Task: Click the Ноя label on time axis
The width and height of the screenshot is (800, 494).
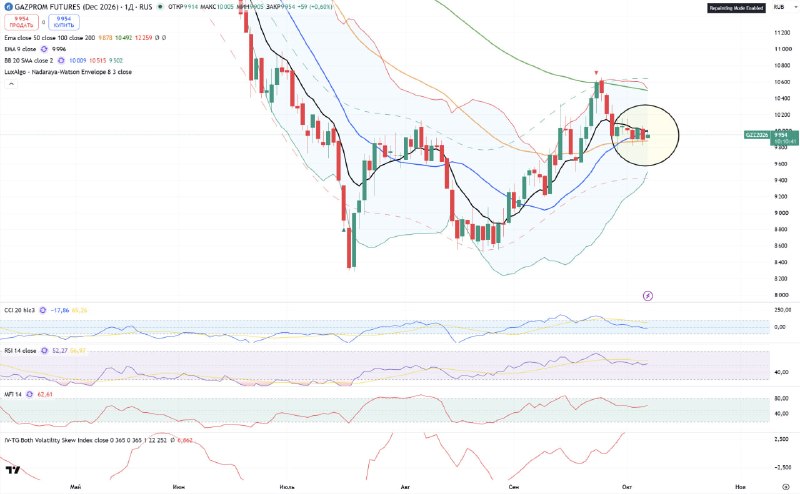Action: pyautogui.click(x=740, y=487)
